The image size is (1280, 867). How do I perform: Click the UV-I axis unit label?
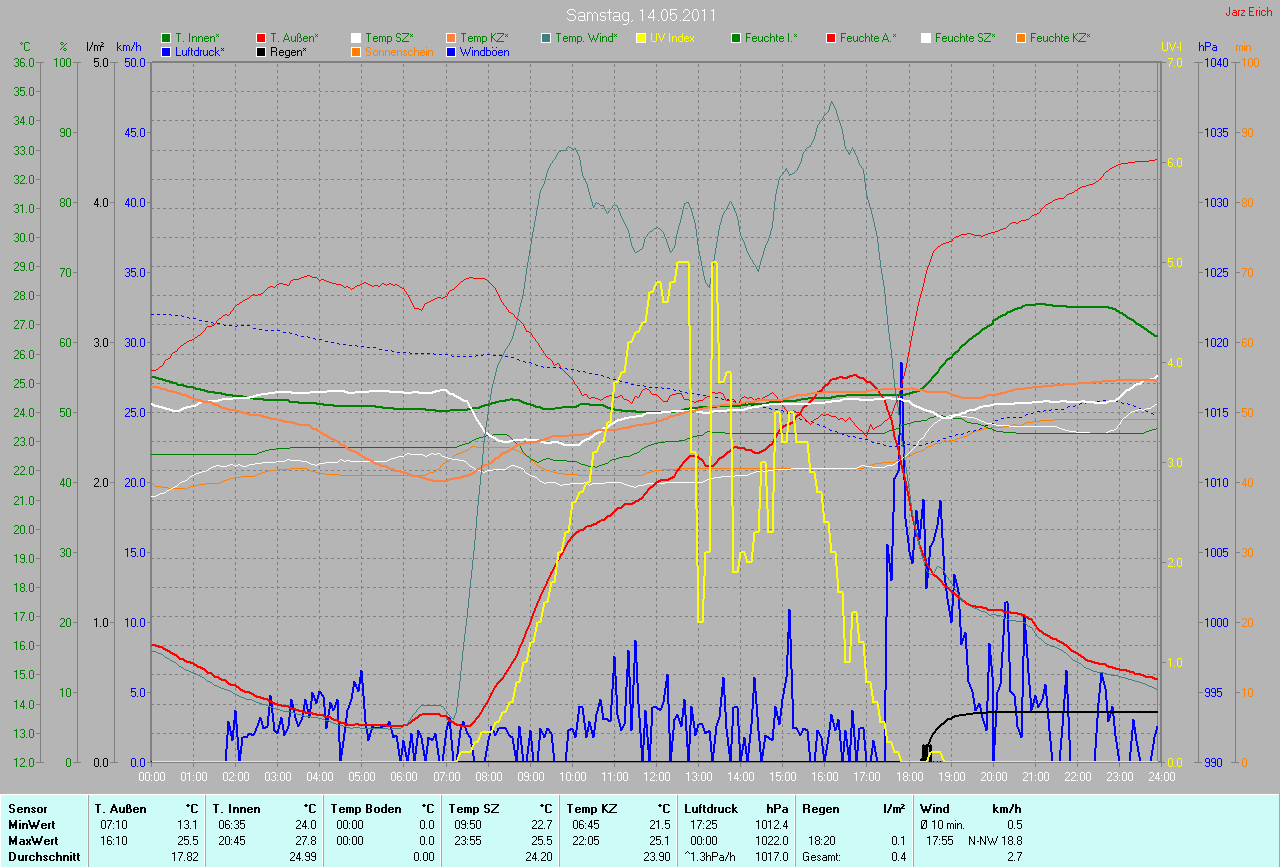pos(1171,47)
